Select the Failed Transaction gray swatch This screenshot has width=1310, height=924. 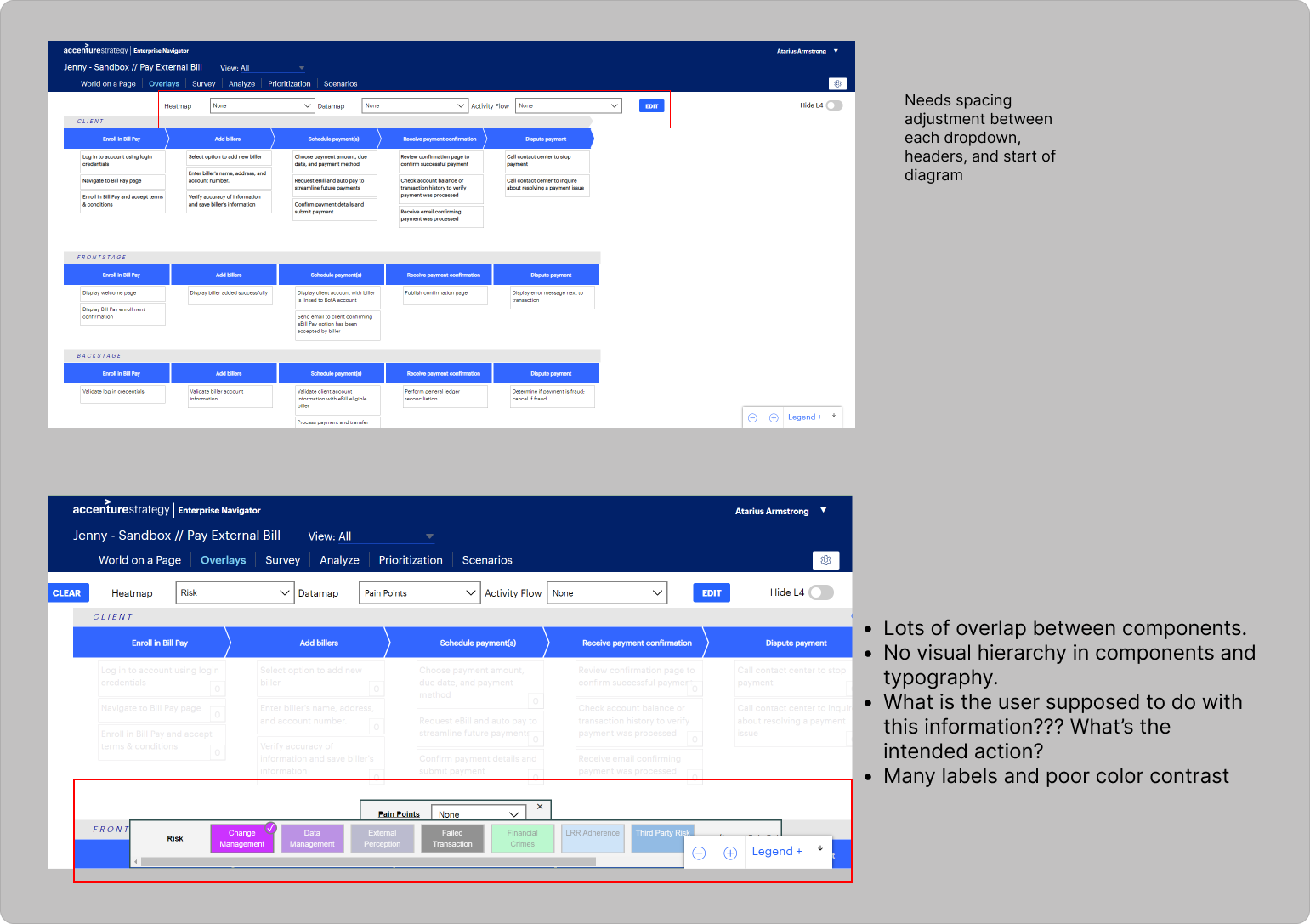tap(452, 839)
